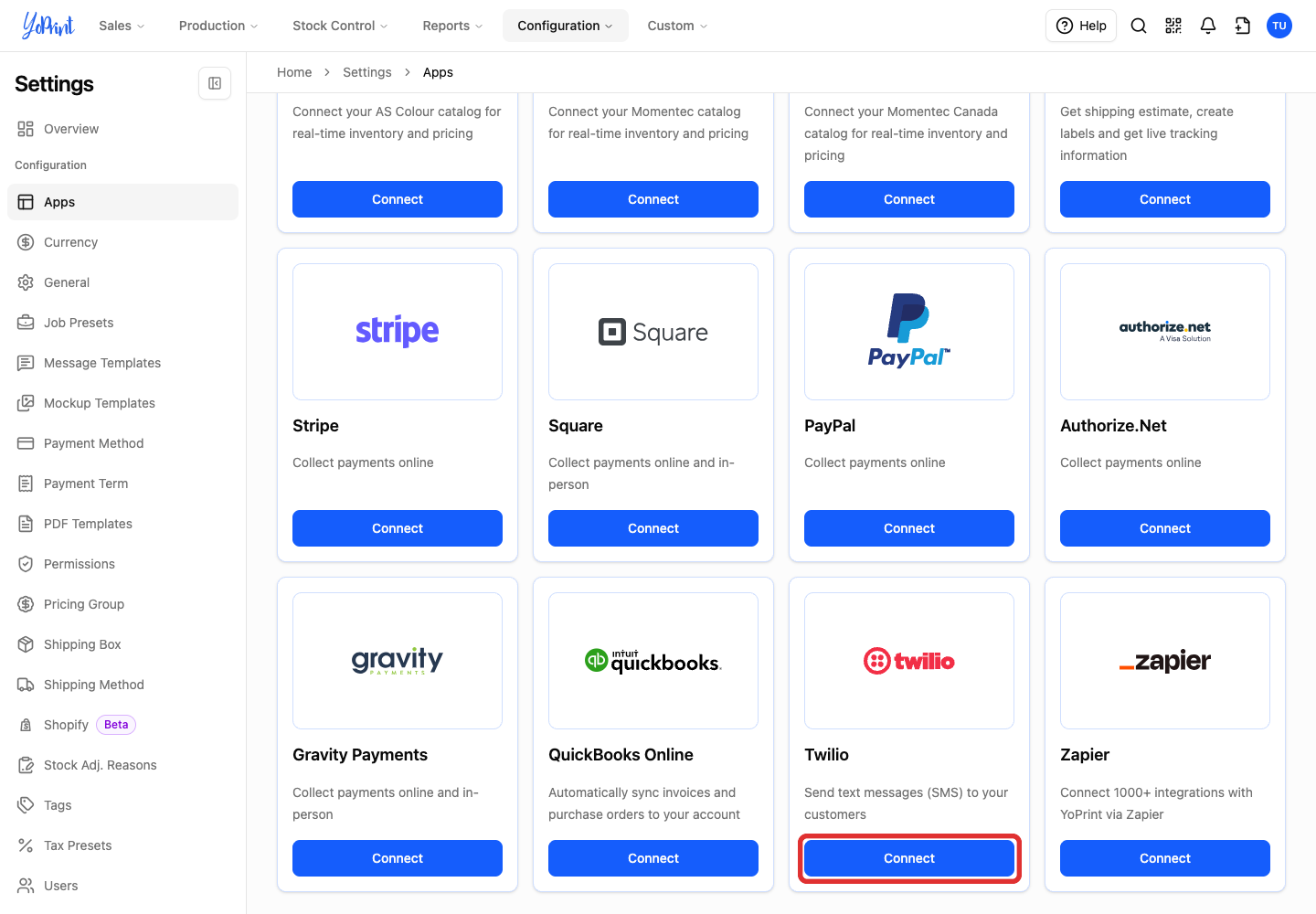
Task: Click the Job Presets inbox icon
Action: (x=26, y=323)
